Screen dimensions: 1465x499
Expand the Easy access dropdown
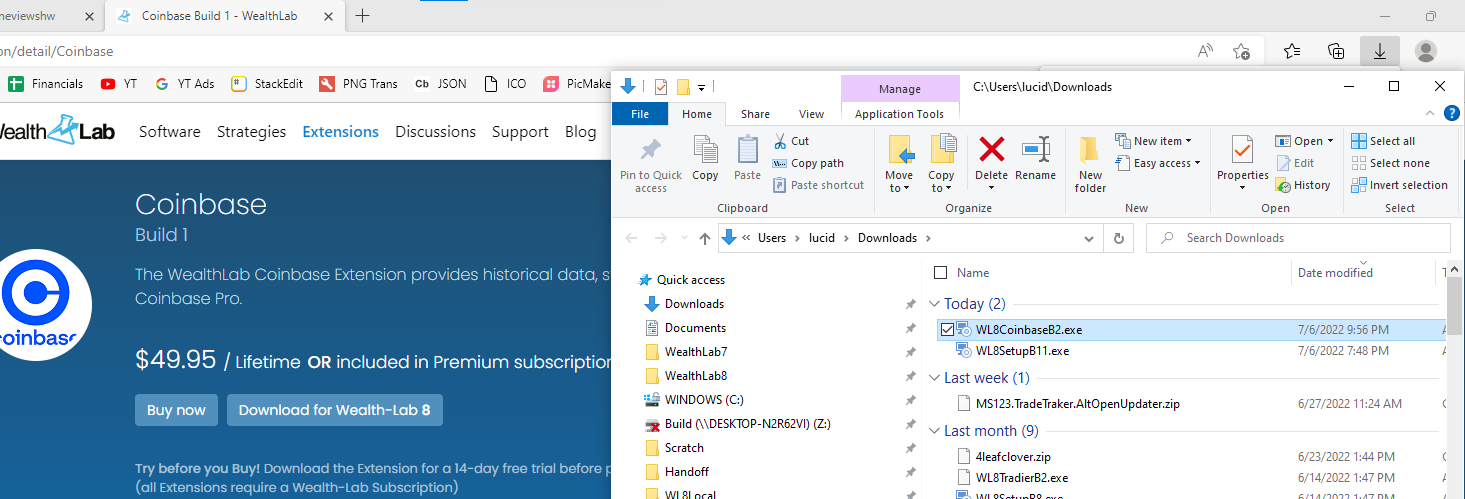point(1166,163)
